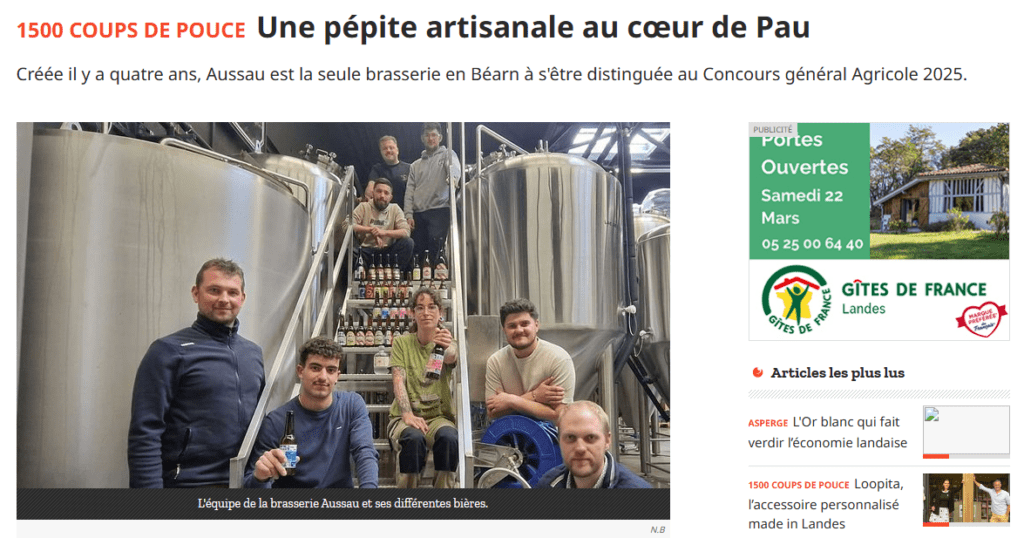The width and height of the screenshot is (1024, 538).
Task: Click the PUBLICITÉ label on the ad
Action: [773, 129]
